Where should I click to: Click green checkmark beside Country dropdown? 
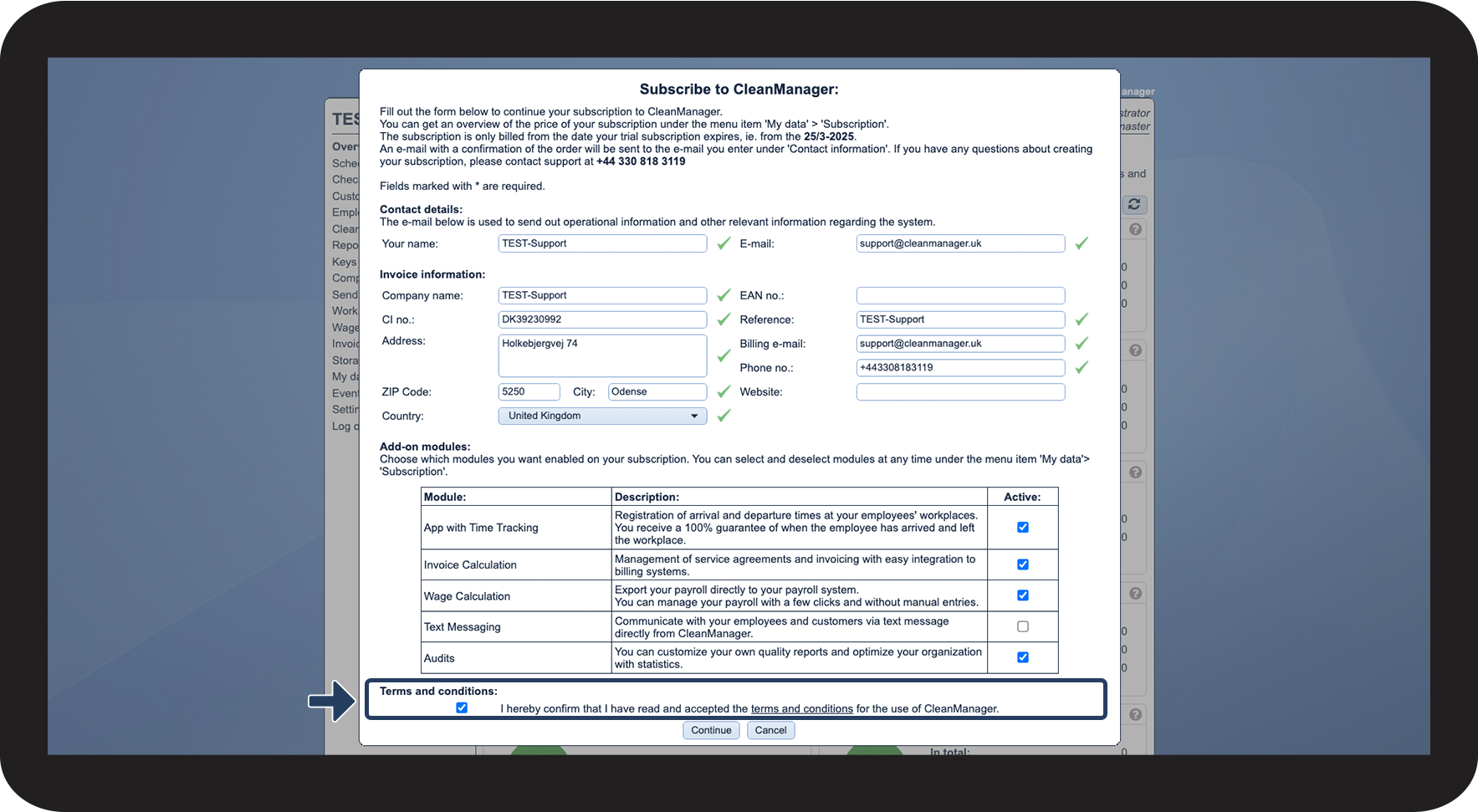(724, 416)
